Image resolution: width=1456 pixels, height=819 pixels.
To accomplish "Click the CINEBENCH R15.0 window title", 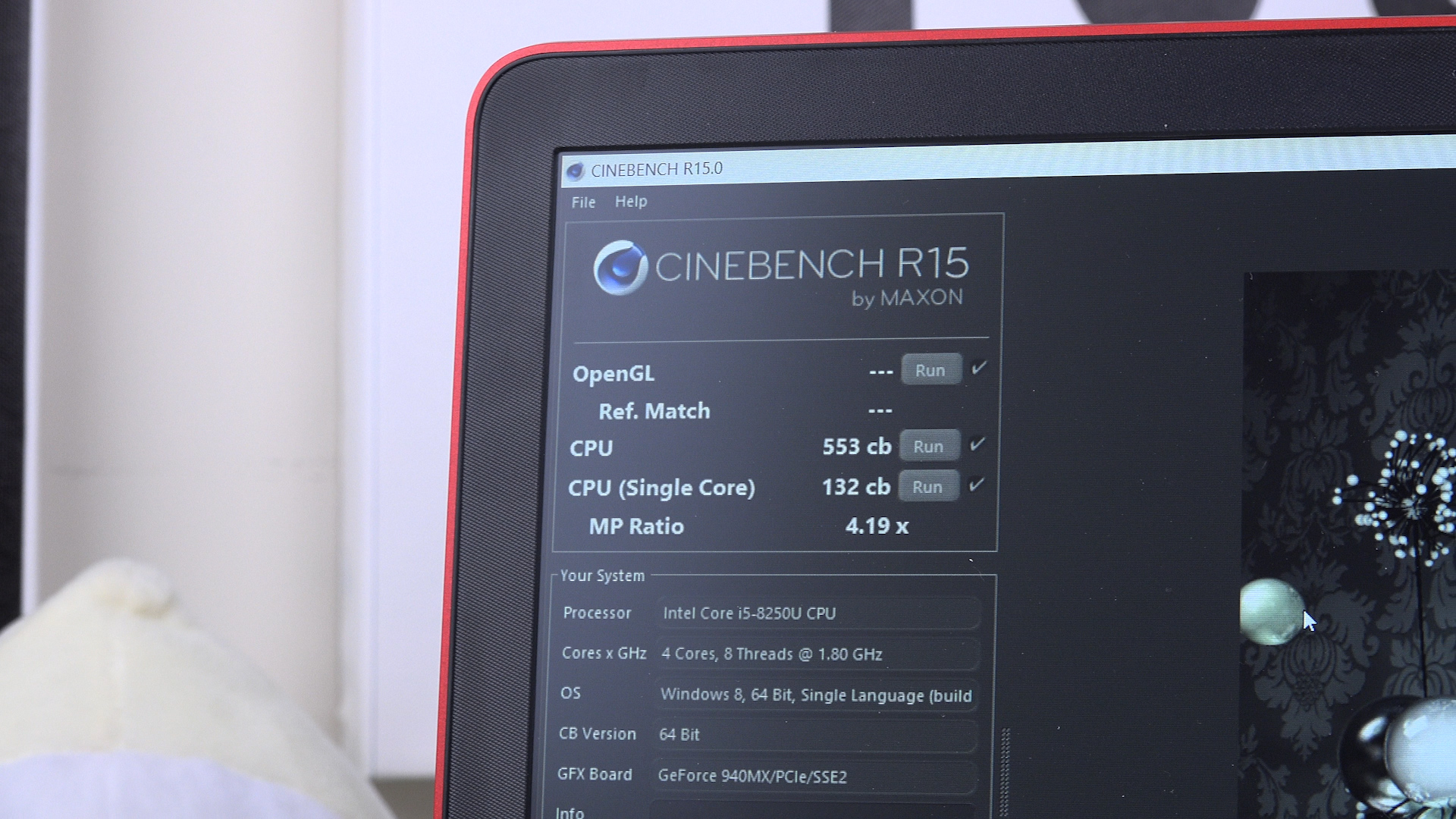I will tap(657, 169).
